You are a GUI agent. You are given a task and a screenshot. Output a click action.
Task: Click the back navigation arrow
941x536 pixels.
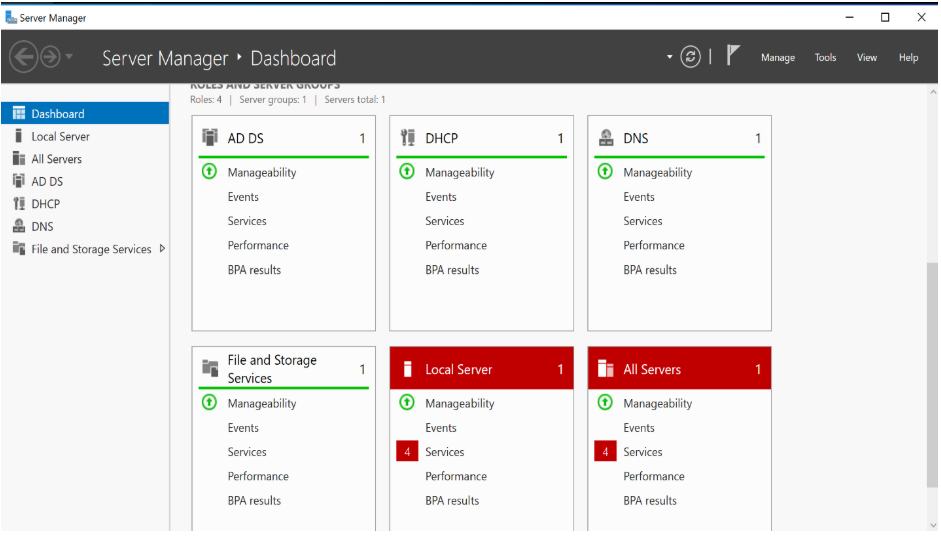[x=24, y=57]
